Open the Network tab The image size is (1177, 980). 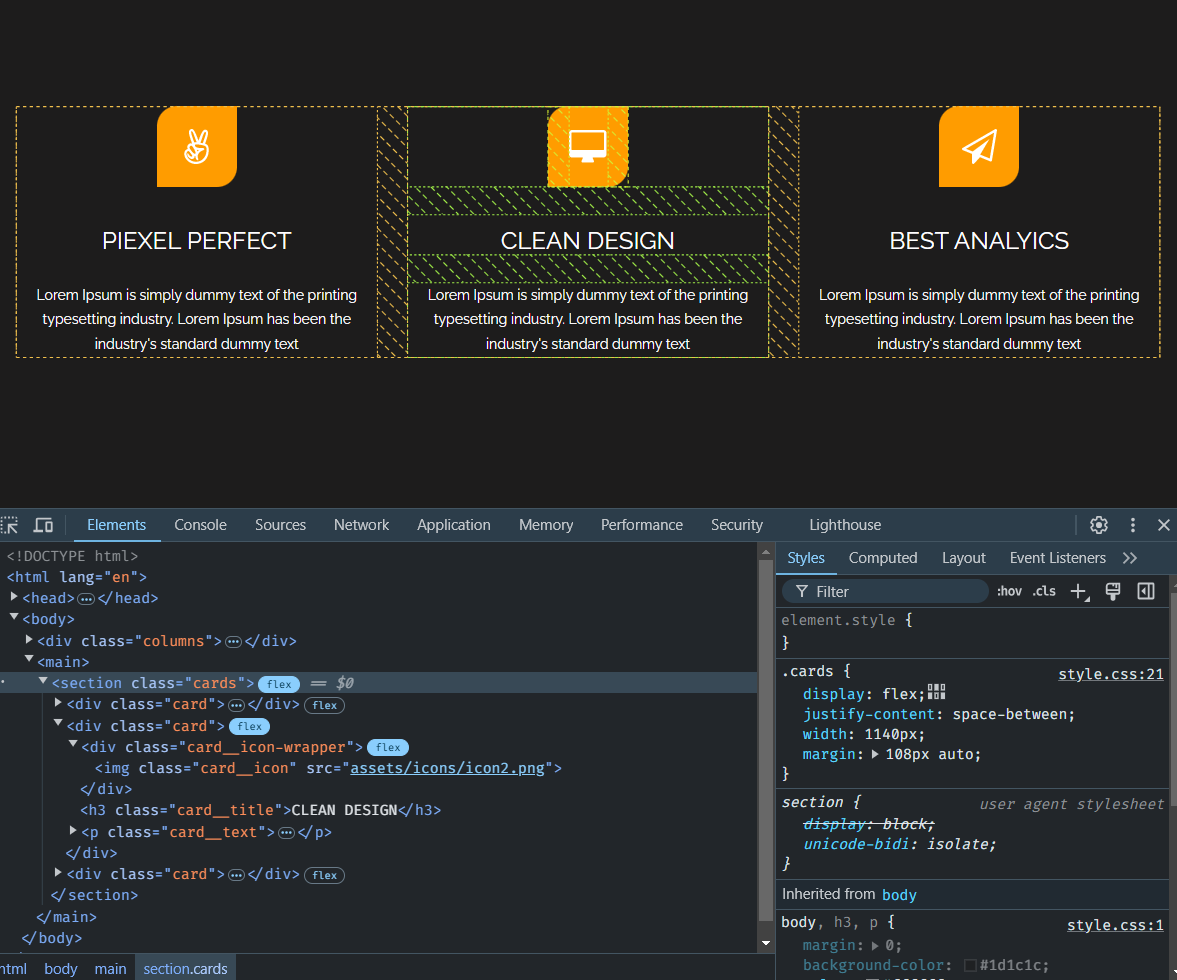click(x=361, y=525)
